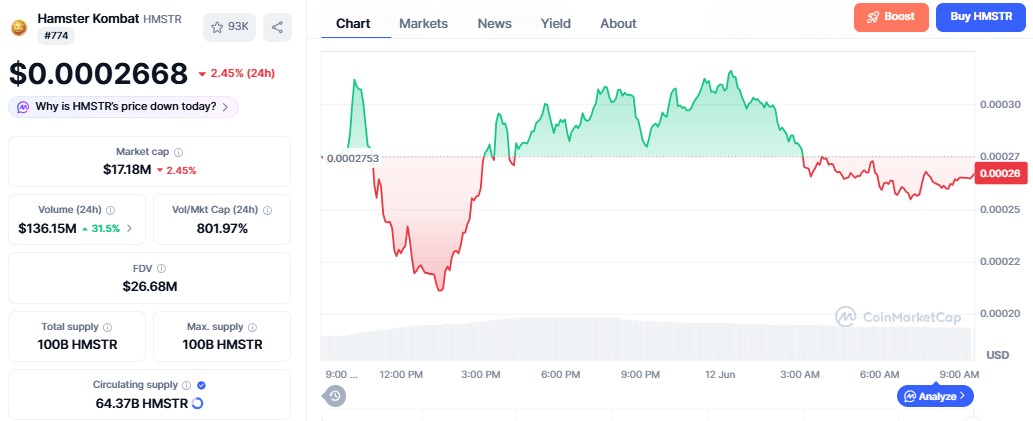Expand 'Why is HMSTR's price down today?'
1033x421 pixels.
tap(123, 107)
